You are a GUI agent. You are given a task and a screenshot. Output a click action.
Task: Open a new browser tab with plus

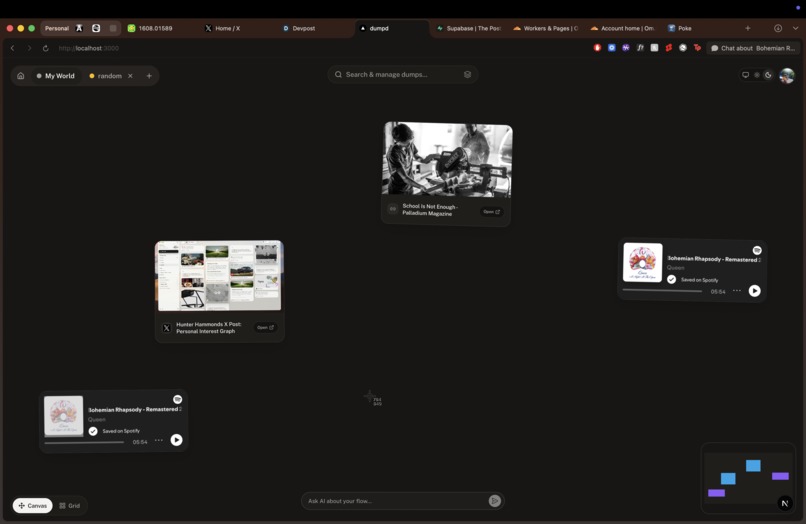click(748, 28)
